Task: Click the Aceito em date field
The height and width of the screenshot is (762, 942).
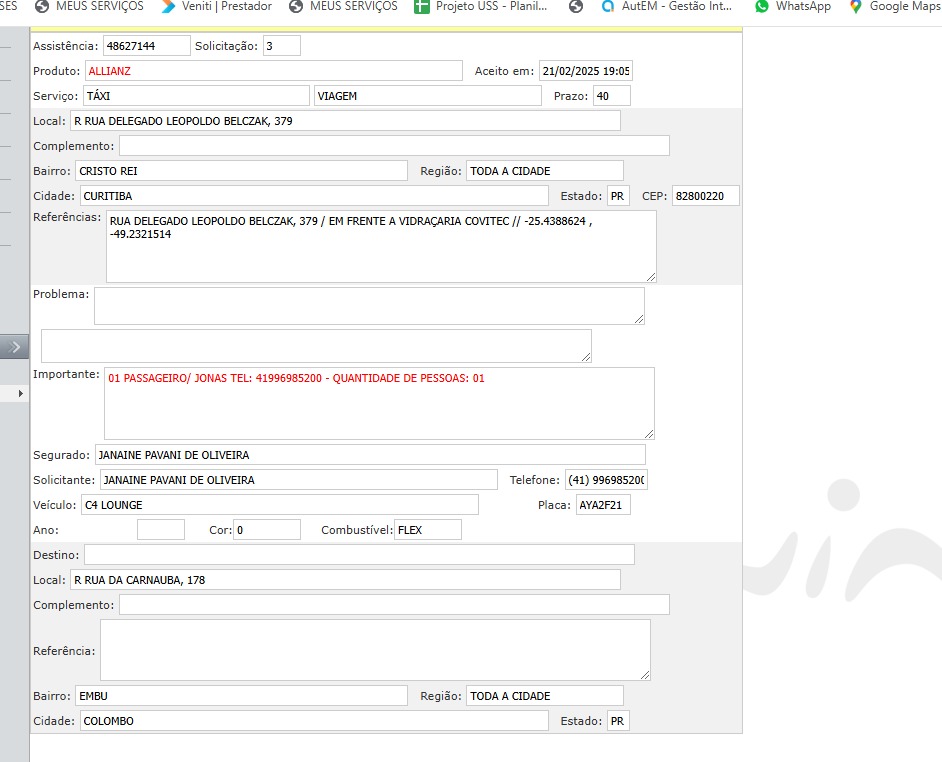Action: click(586, 71)
